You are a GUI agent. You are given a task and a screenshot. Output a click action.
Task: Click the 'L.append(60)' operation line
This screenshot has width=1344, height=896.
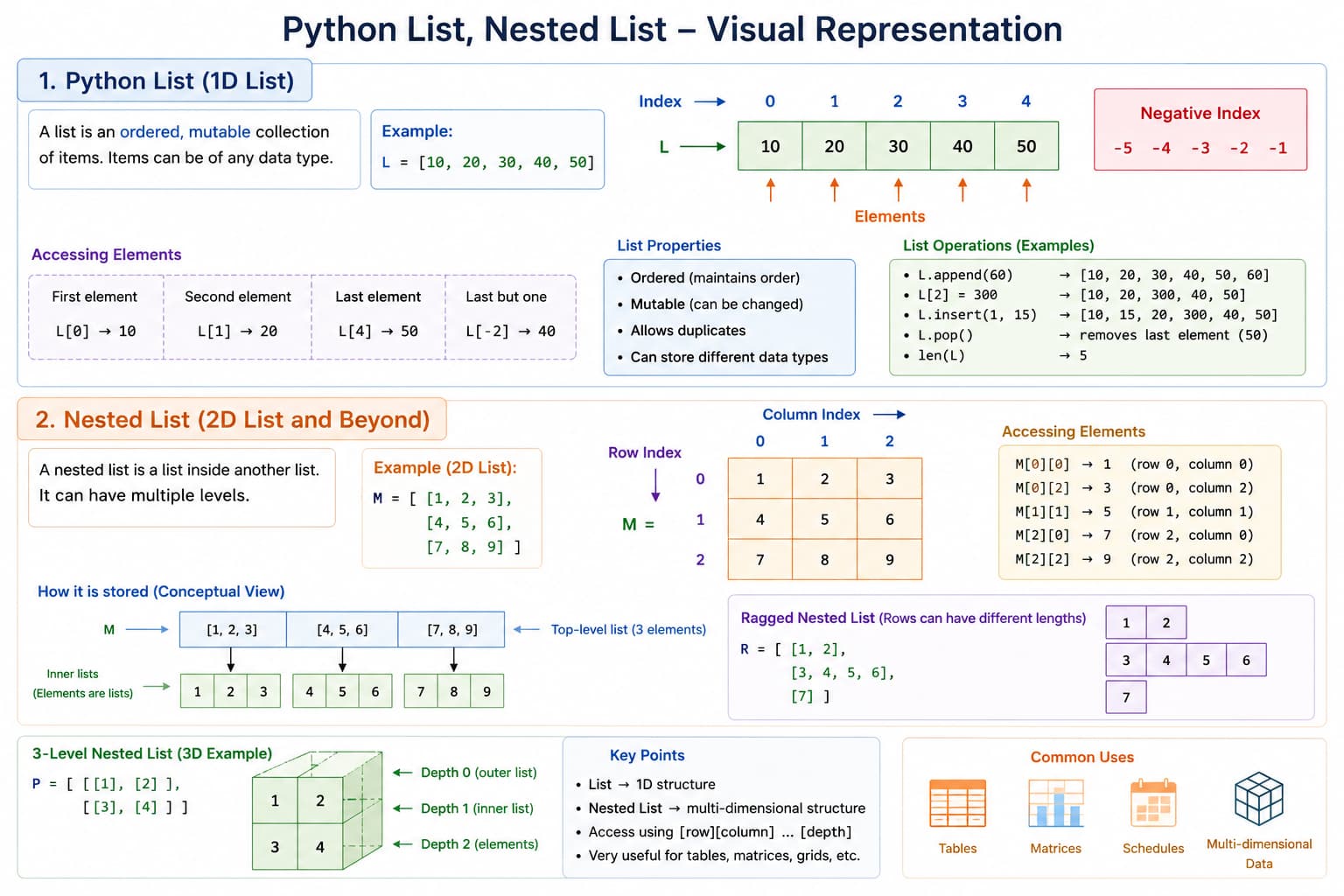(1086, 275)
